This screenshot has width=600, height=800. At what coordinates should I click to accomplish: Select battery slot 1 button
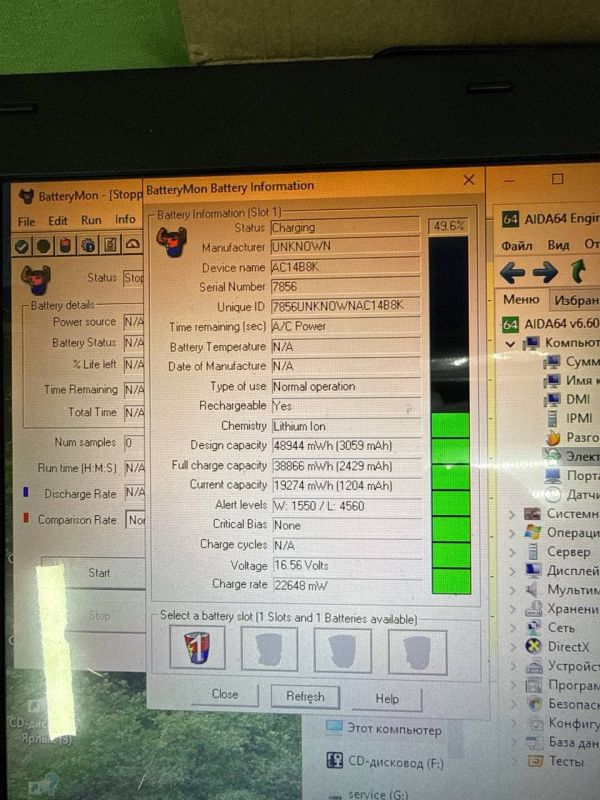pos(197,648)
